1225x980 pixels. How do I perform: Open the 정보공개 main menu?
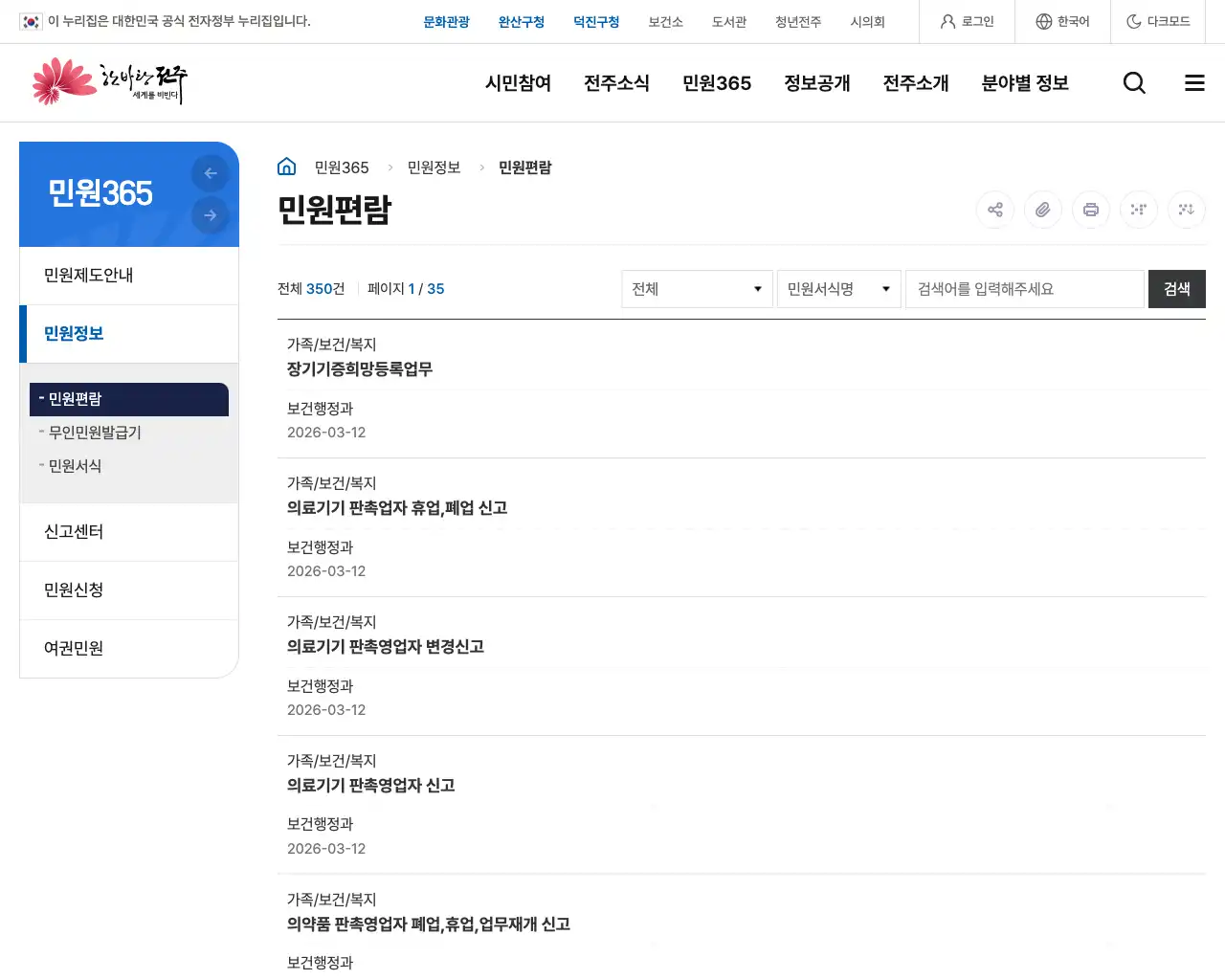click(x=816, y=83)
